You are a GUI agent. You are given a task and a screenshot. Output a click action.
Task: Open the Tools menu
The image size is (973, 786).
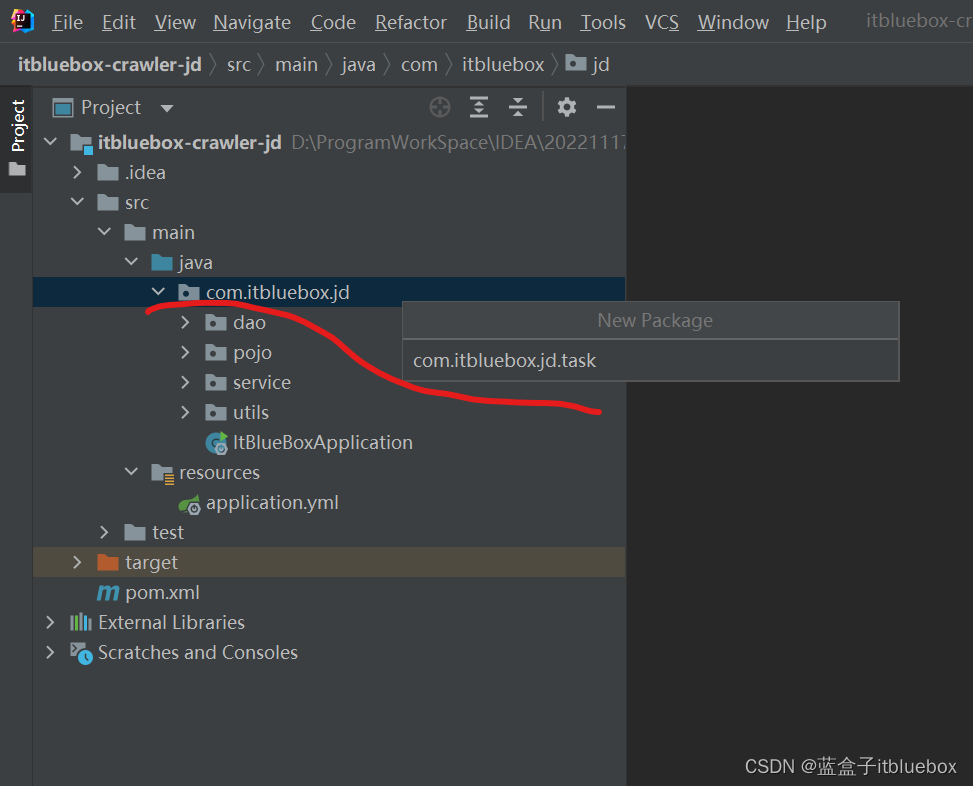click(603, 22)
